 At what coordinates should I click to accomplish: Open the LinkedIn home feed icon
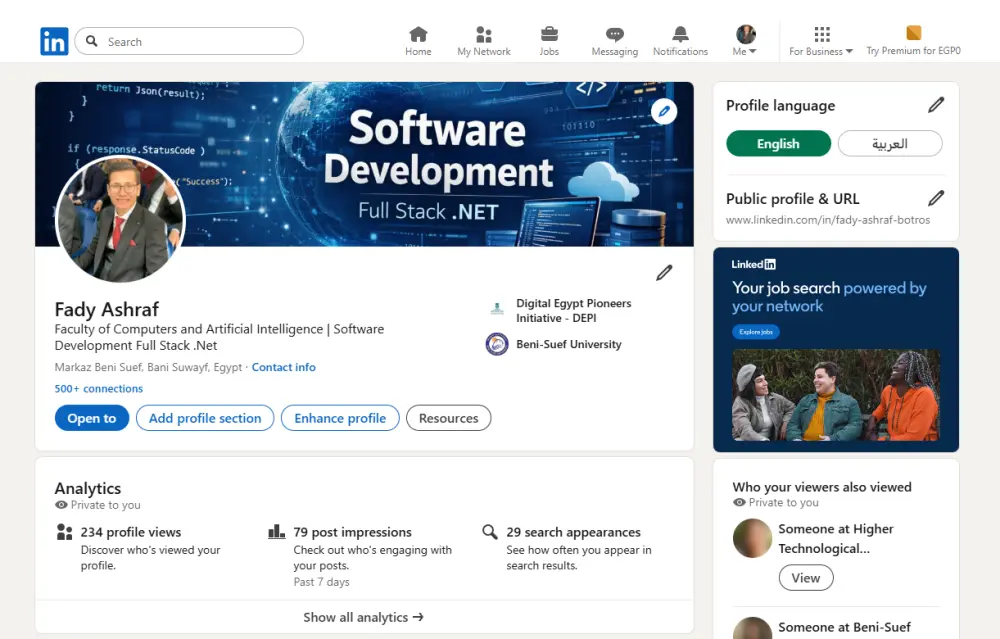418,33
